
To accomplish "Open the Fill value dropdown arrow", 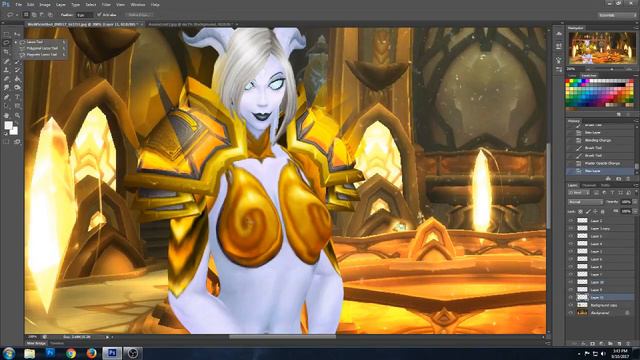I will pyautogui.click(x=634, y=211).
